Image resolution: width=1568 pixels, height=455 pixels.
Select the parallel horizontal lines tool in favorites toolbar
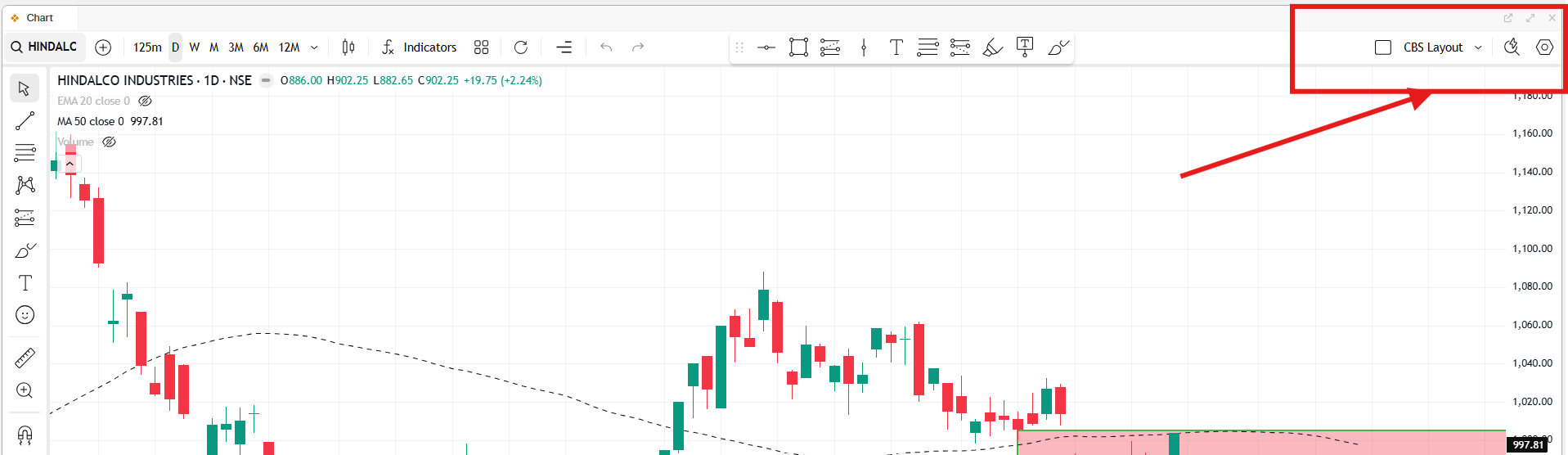tap(928, 47)
